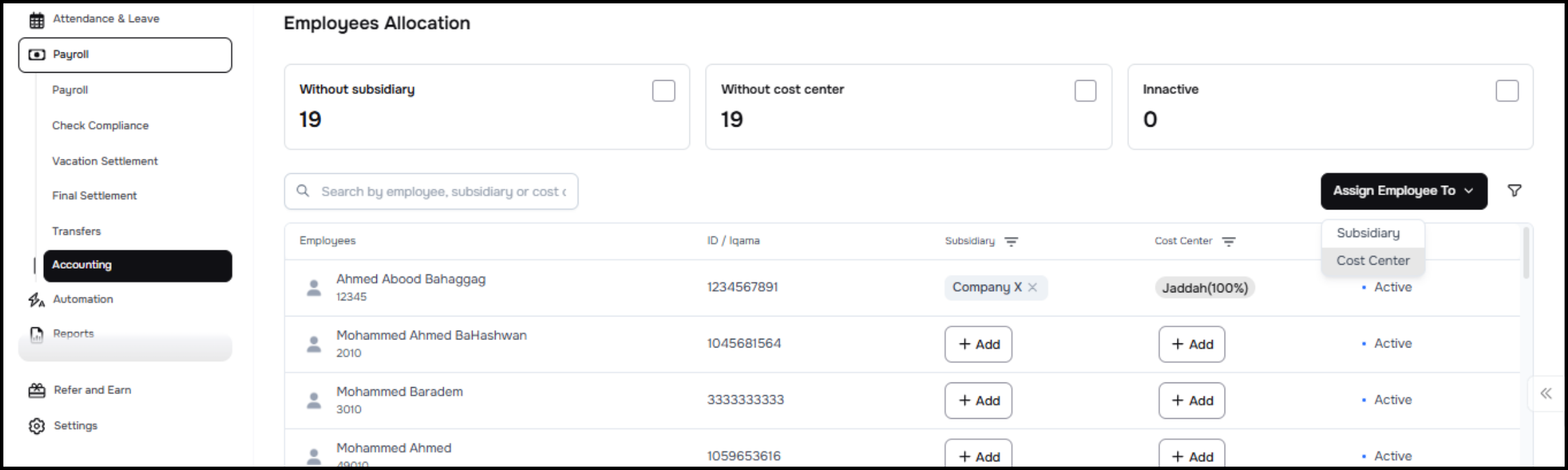Remove Company X subsidiary tag
Screen dimensions: 1568x470
point(1033,288)
